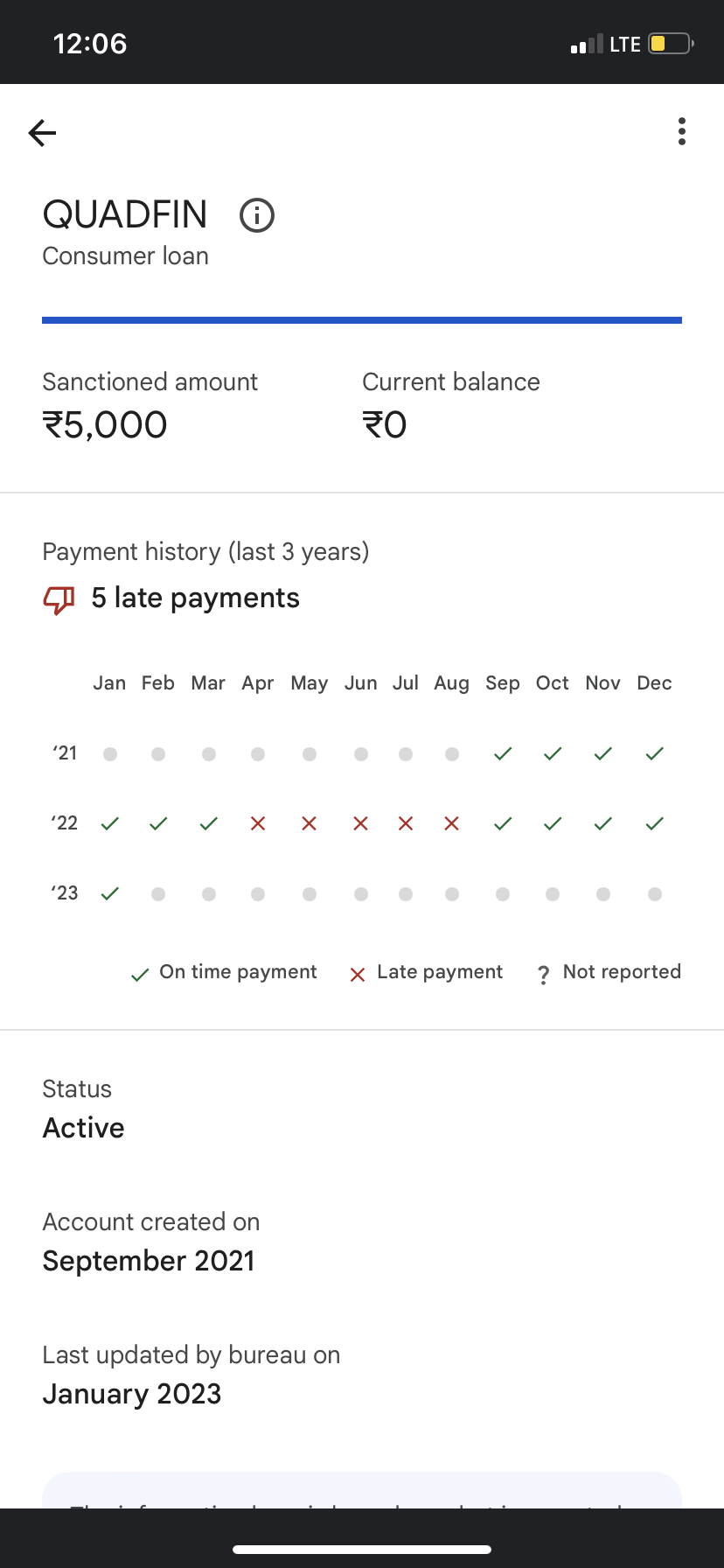The width and height of the screenshot is (724, 1568).
Task: Tap the Not reported question mark icon
Action: pos(544,974)
